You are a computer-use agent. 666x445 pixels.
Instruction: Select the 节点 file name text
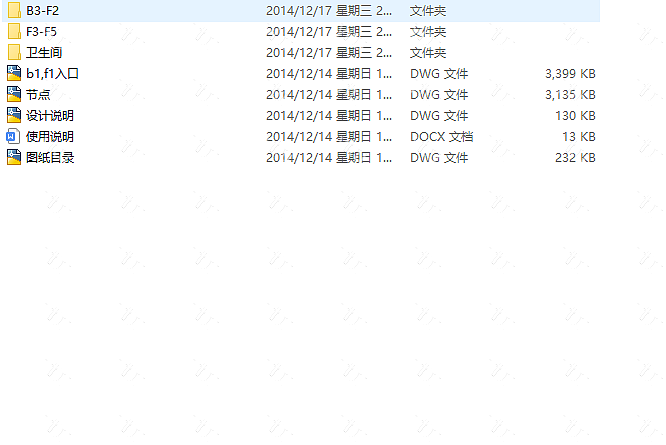pos(38,95)
